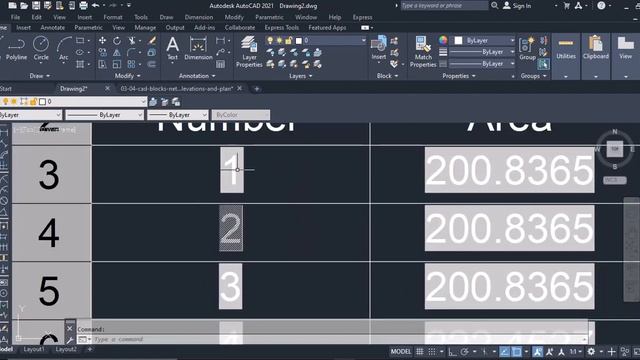Toggle polar tracking in status bar

pyautogui.click(x=464, y=351)
